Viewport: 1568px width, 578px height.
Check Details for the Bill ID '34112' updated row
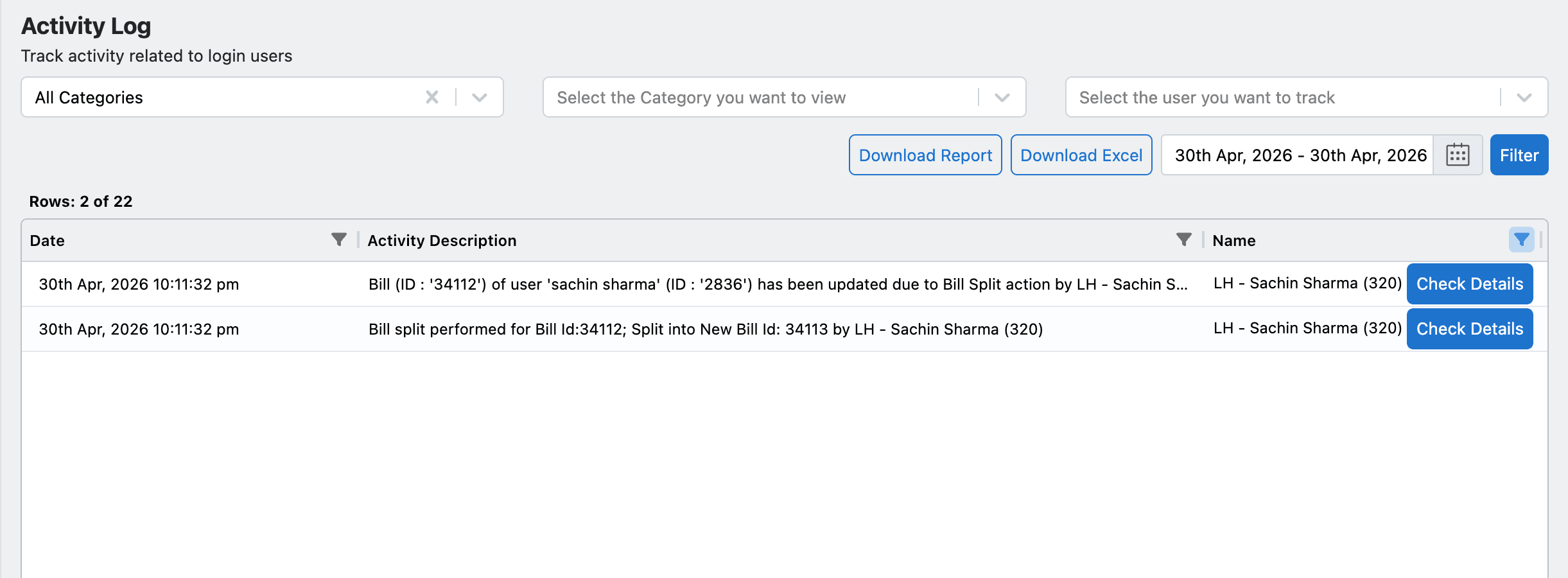1470,284
